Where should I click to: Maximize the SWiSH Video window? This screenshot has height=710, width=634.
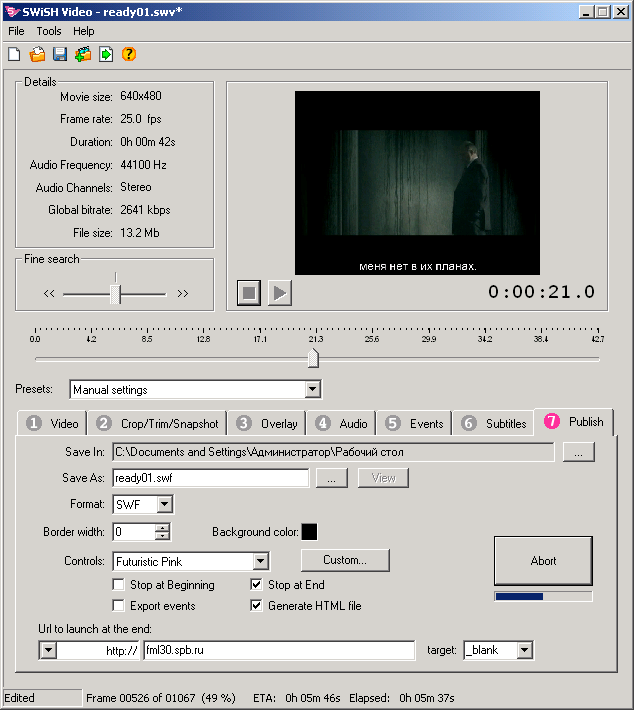[x=602, y=12]
